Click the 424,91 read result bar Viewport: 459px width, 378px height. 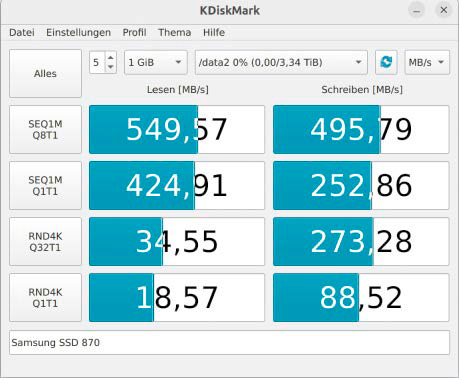tap(177, 185)
